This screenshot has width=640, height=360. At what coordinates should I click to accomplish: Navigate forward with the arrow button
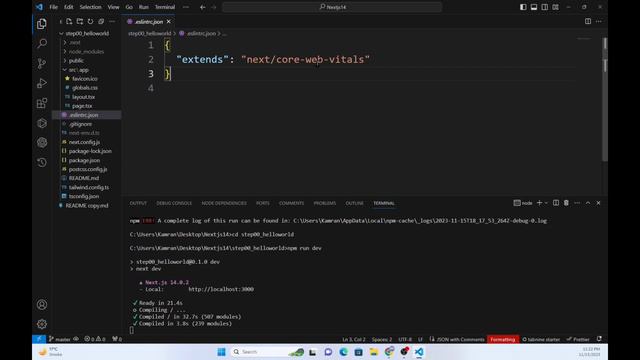coord(213,7)
